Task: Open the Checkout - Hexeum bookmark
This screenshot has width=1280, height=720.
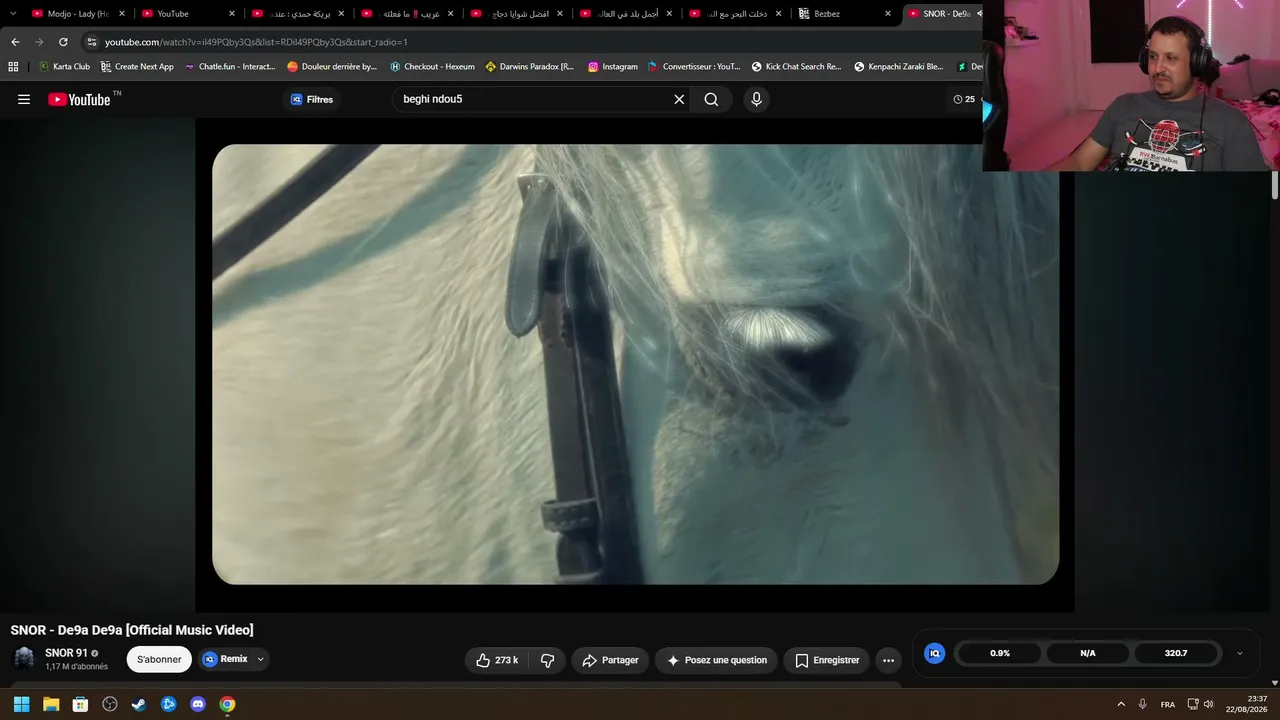Action: (x=432, y=67)
